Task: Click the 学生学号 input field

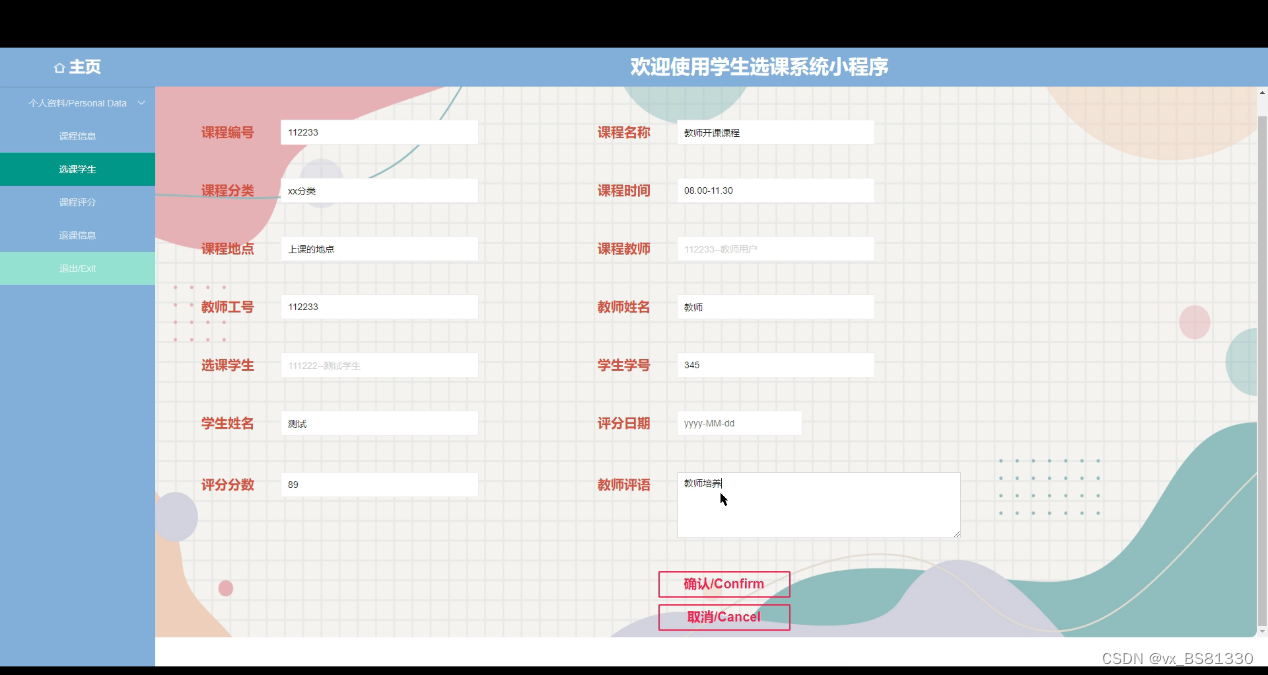Action: (775, 365)
